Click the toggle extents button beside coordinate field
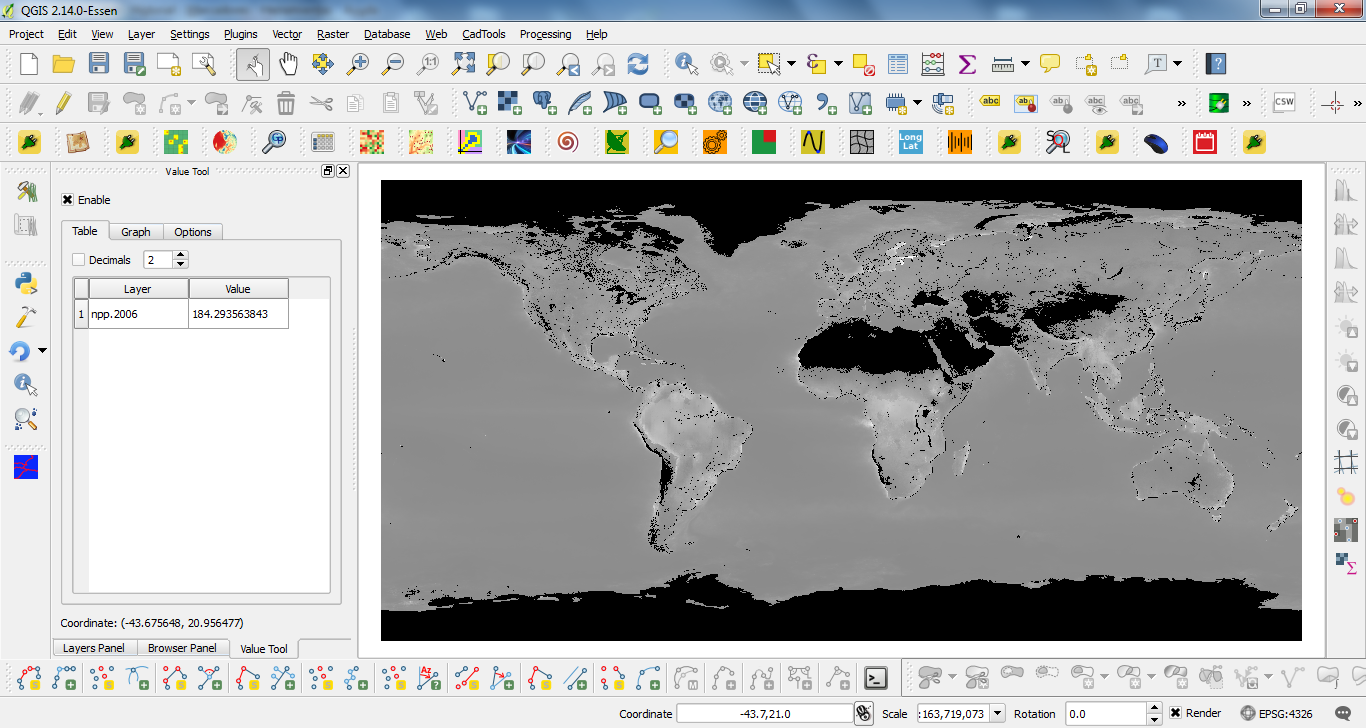Image resolution: width=1366 pixels, height=728 pixels. coord(864,713)
